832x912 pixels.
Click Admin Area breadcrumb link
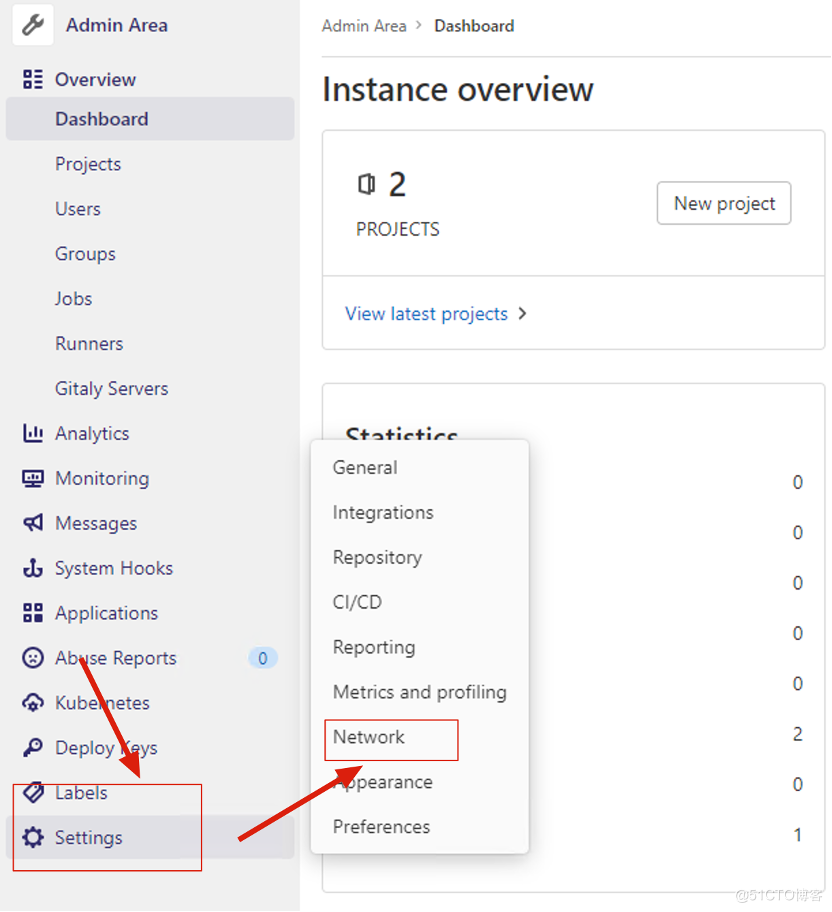(364, 26)
